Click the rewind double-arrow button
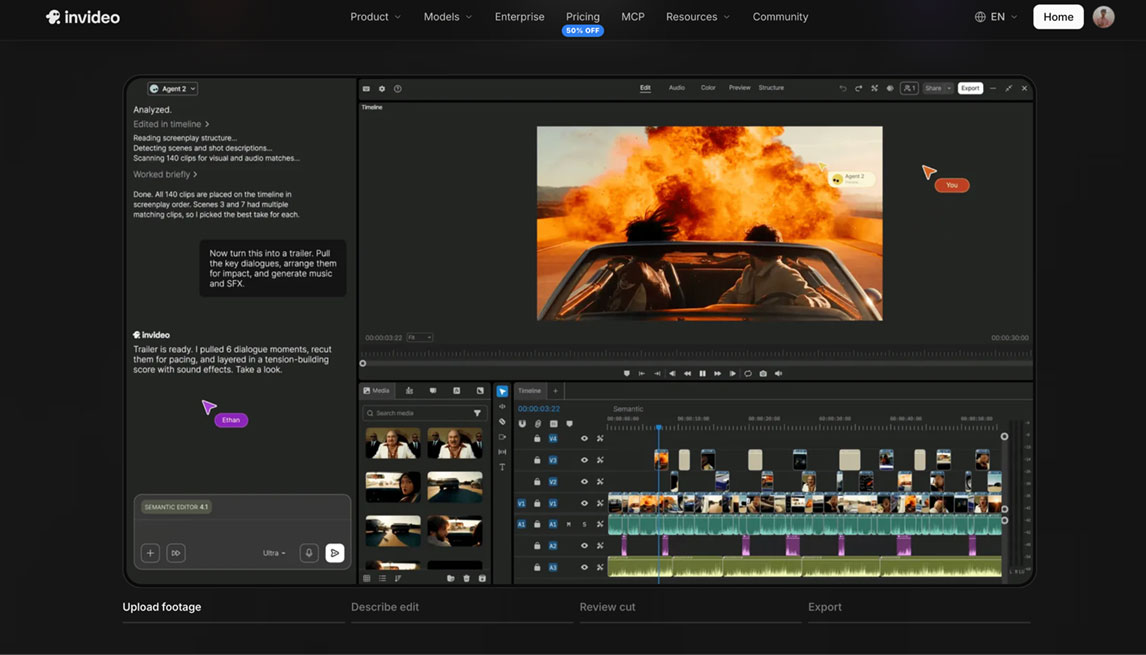The width and height of the screenshot is (1146, 655). click(x=687, y=374)
